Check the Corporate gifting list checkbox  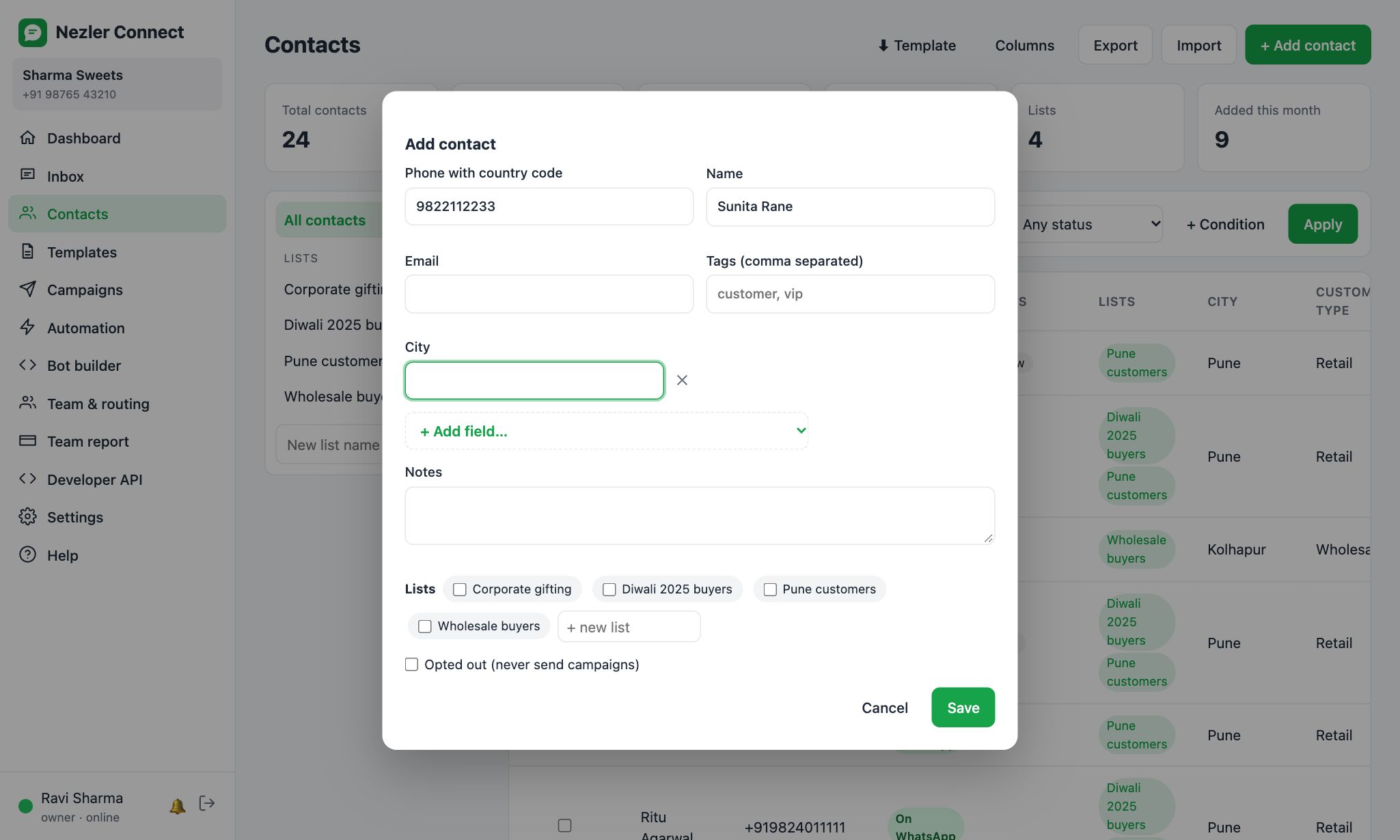460,589
